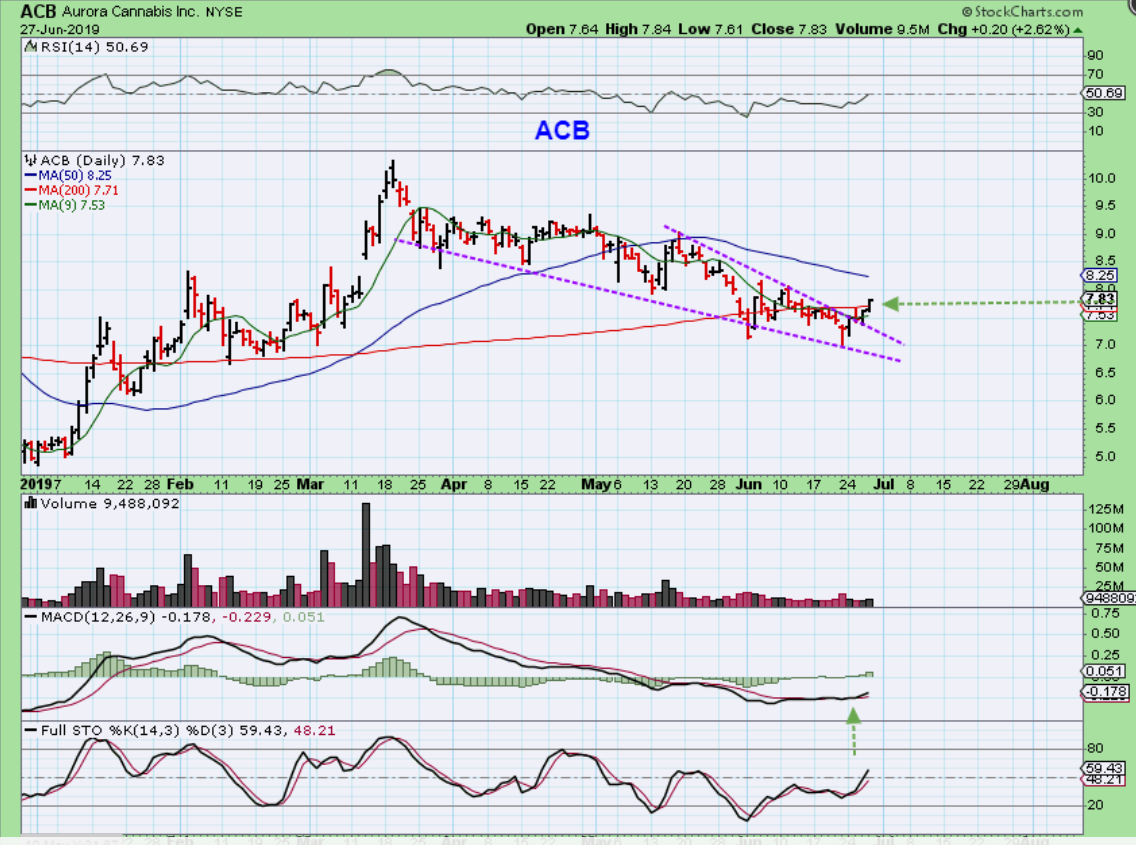This screenshot has height=845, width=1136.
Task: Click the 5.0 price axis label
Action: click(x=1104, y=457)
